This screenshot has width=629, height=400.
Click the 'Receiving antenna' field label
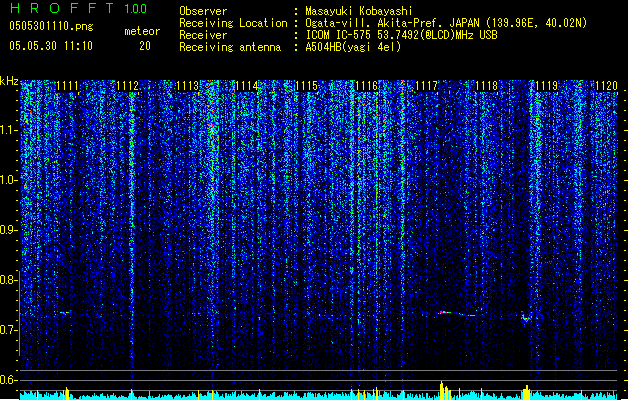tap(230, 47)
